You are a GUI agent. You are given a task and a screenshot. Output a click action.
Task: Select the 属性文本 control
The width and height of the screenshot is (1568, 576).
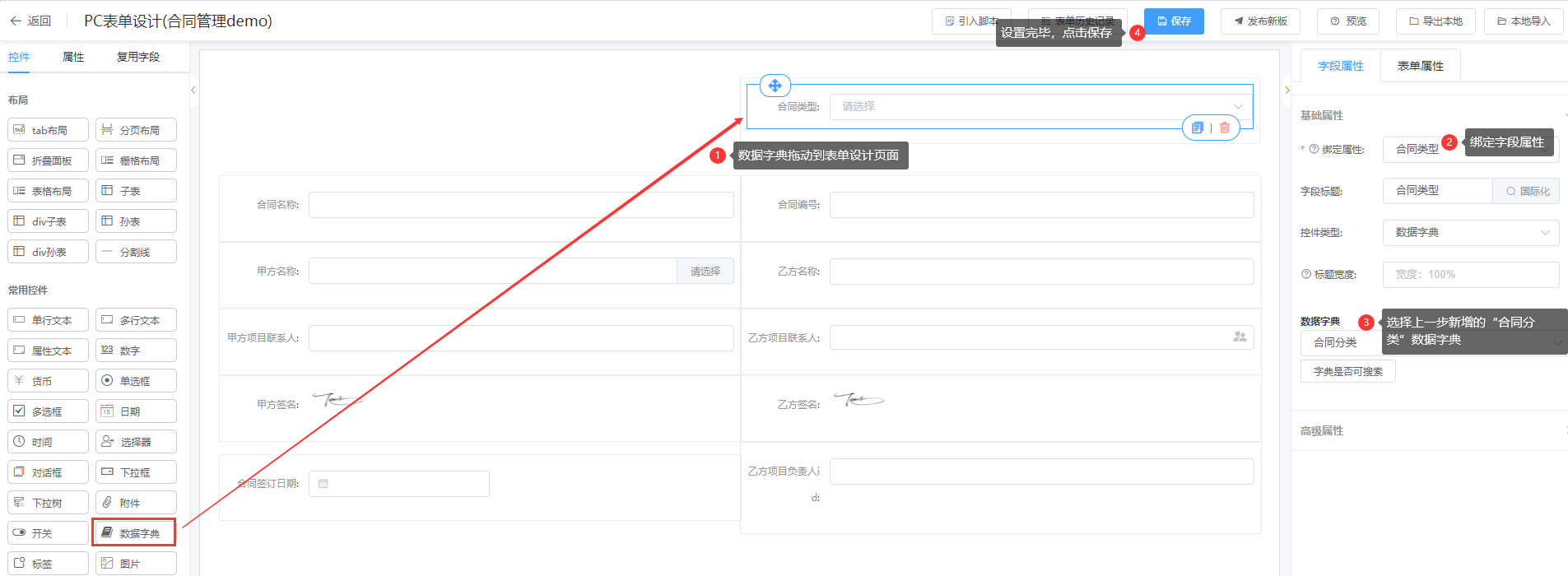(x=49, y=351)
